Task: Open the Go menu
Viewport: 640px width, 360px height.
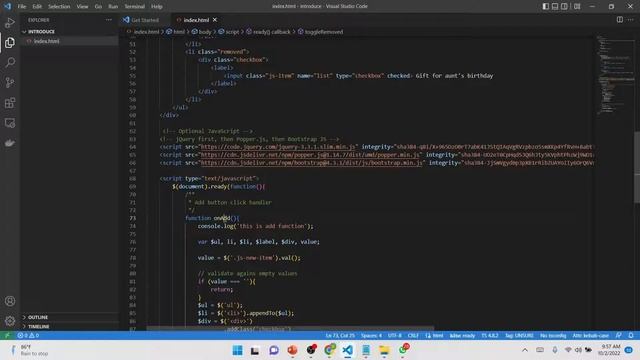Action: coord(98,7)
